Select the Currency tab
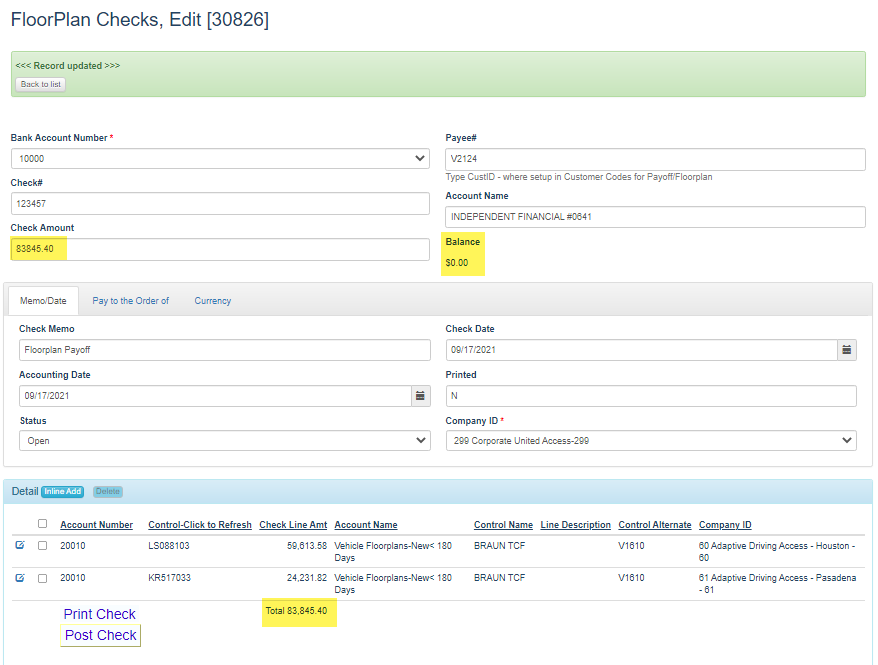878x665 pixels. click(x=213, y=301)
